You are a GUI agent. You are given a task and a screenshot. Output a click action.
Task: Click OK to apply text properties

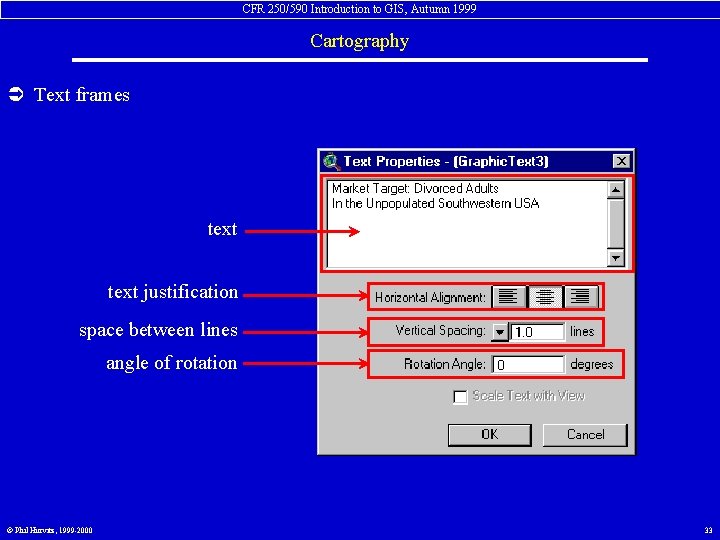(x=489, y=435)
